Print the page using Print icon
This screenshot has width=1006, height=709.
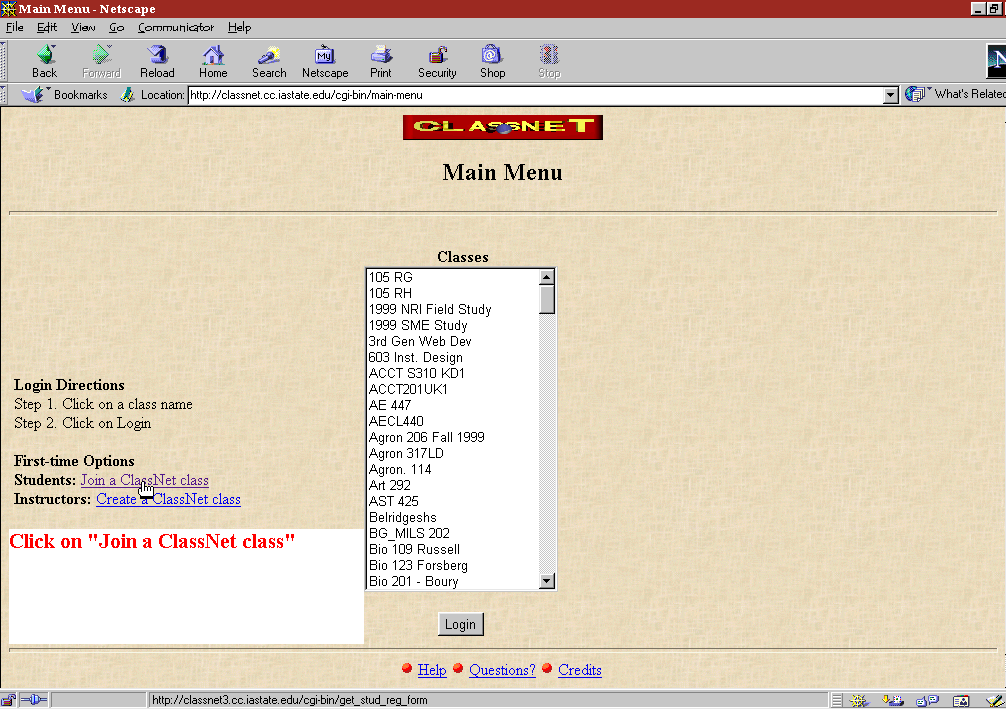pyautogui.click(x=381, y=61)
